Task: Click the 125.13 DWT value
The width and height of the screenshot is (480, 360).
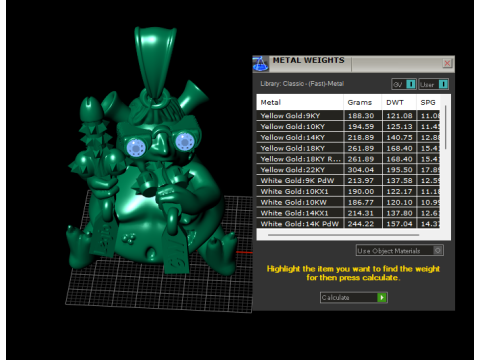Action: click(x=399, y=126)
